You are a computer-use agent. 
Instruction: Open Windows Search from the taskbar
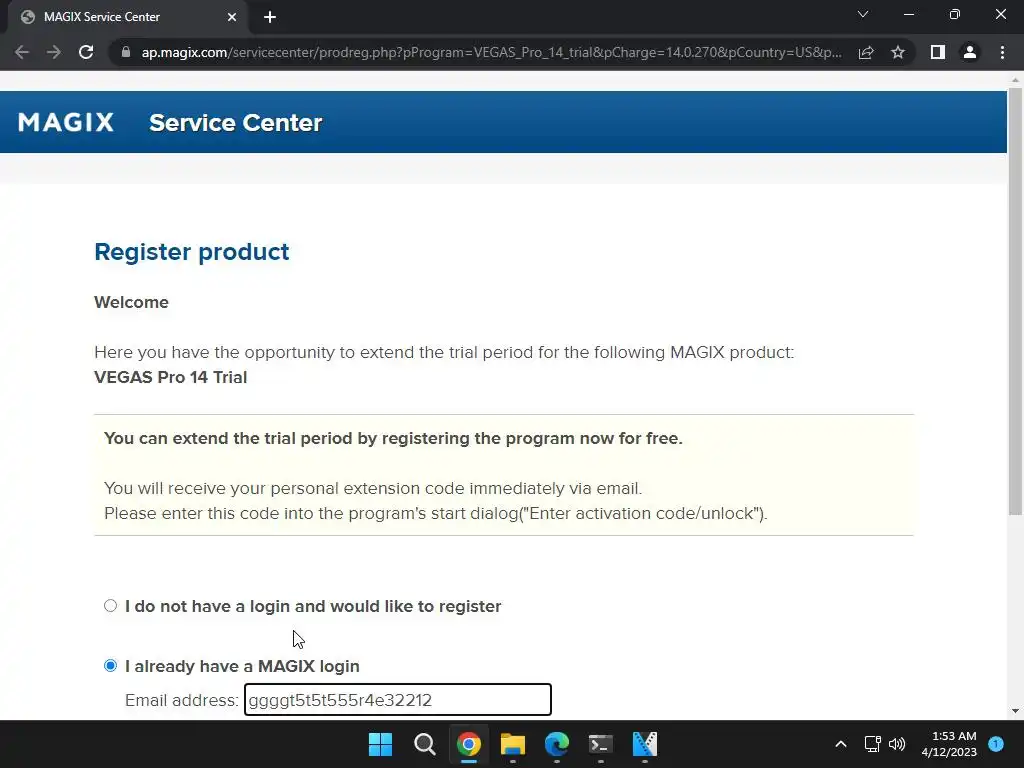coord(424,744)
